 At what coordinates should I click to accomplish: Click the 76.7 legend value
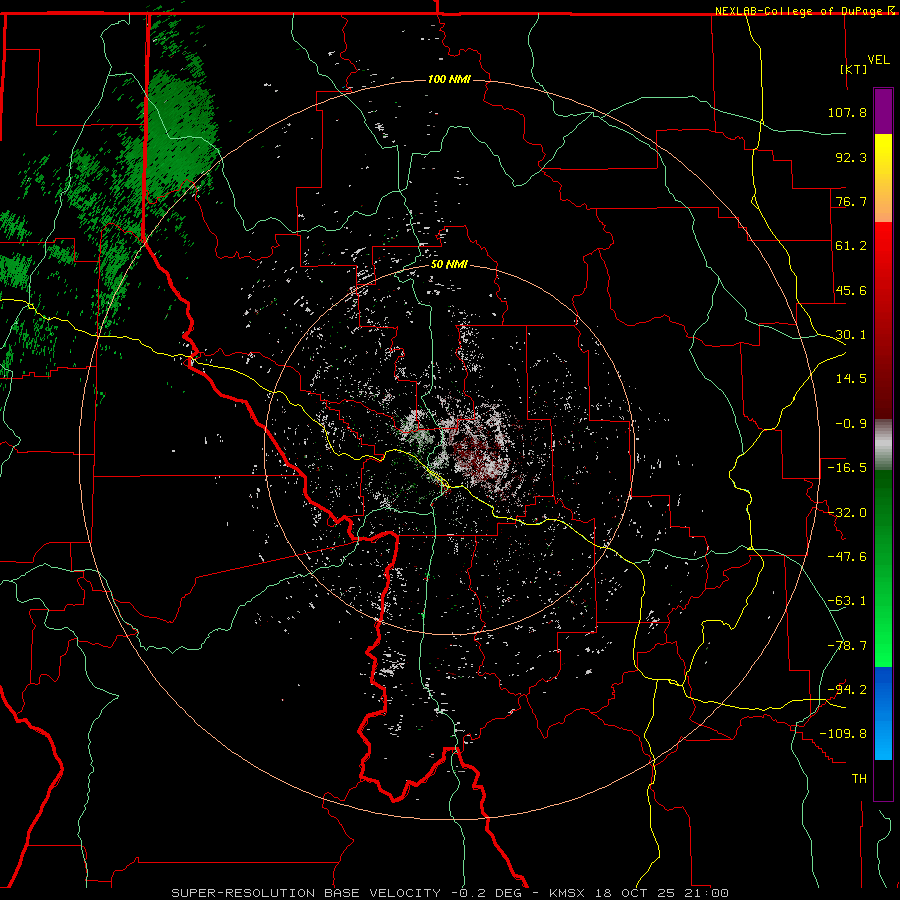pyautogui.click(x=851, y=201)
